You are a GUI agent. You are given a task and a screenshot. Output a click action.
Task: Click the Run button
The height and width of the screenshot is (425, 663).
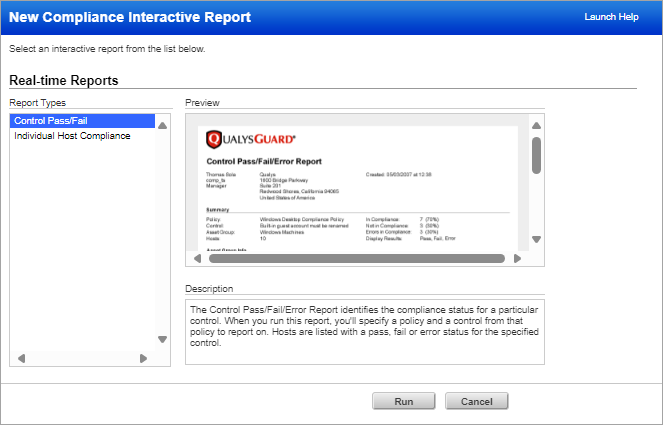[x=404, y=401]
